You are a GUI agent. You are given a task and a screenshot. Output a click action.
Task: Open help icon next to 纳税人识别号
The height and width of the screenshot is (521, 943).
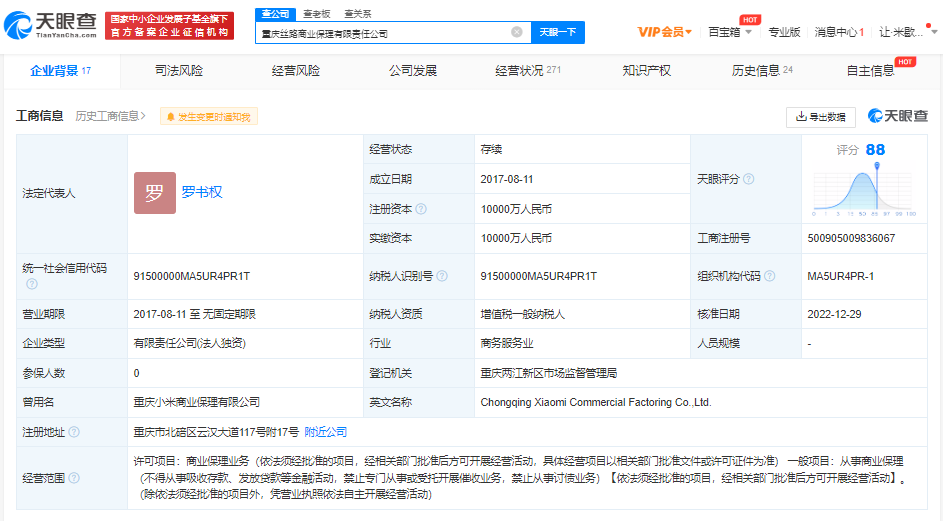pyautogui.click(x=442, y=276)
